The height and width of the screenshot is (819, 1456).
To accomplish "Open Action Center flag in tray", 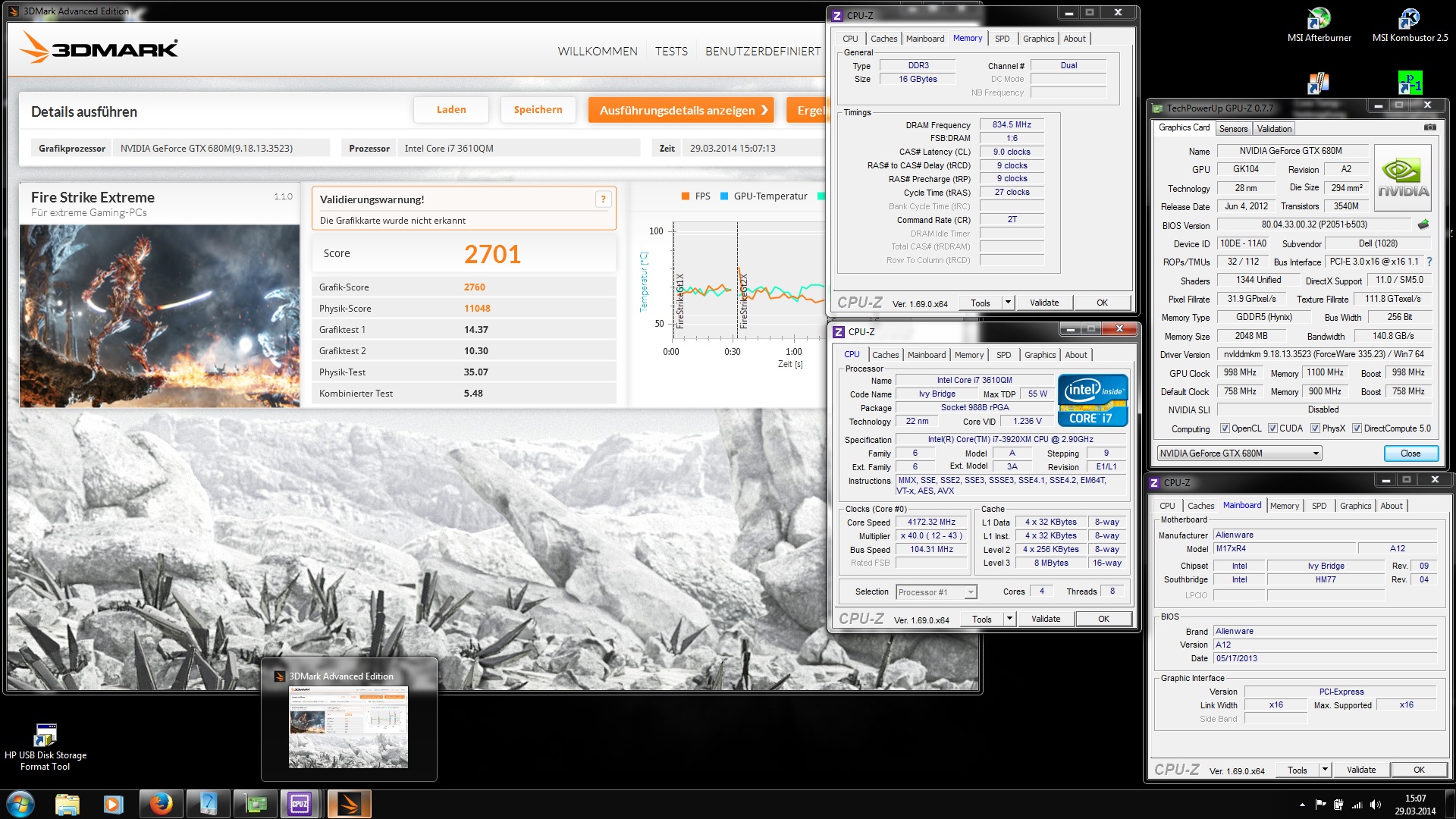I will click(x=1320, y=805).
